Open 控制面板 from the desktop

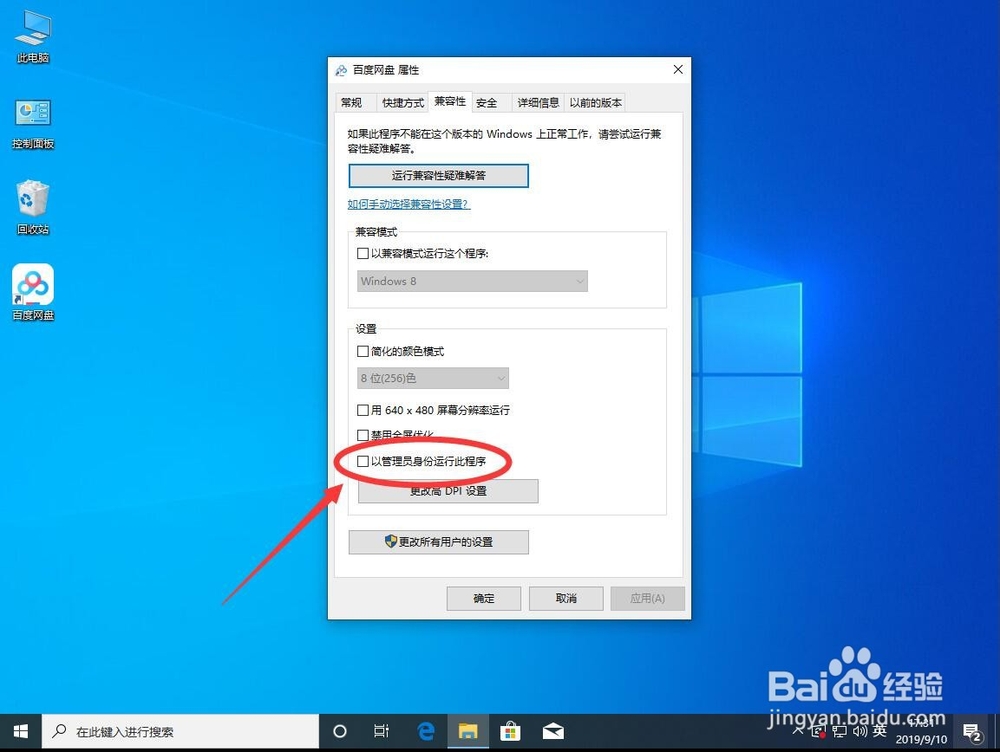coord(32,113)
